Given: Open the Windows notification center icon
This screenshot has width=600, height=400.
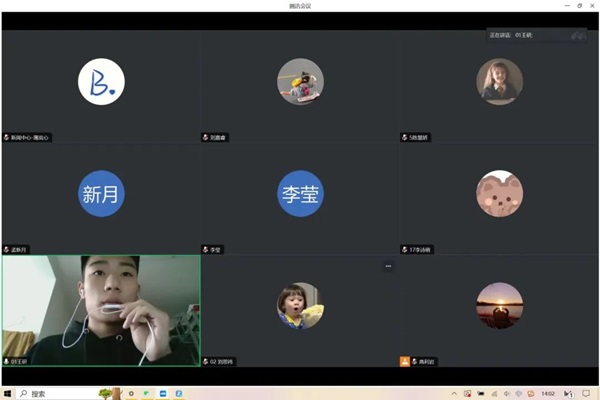Looking at the screenshot, I should click(x=585, y=393).
